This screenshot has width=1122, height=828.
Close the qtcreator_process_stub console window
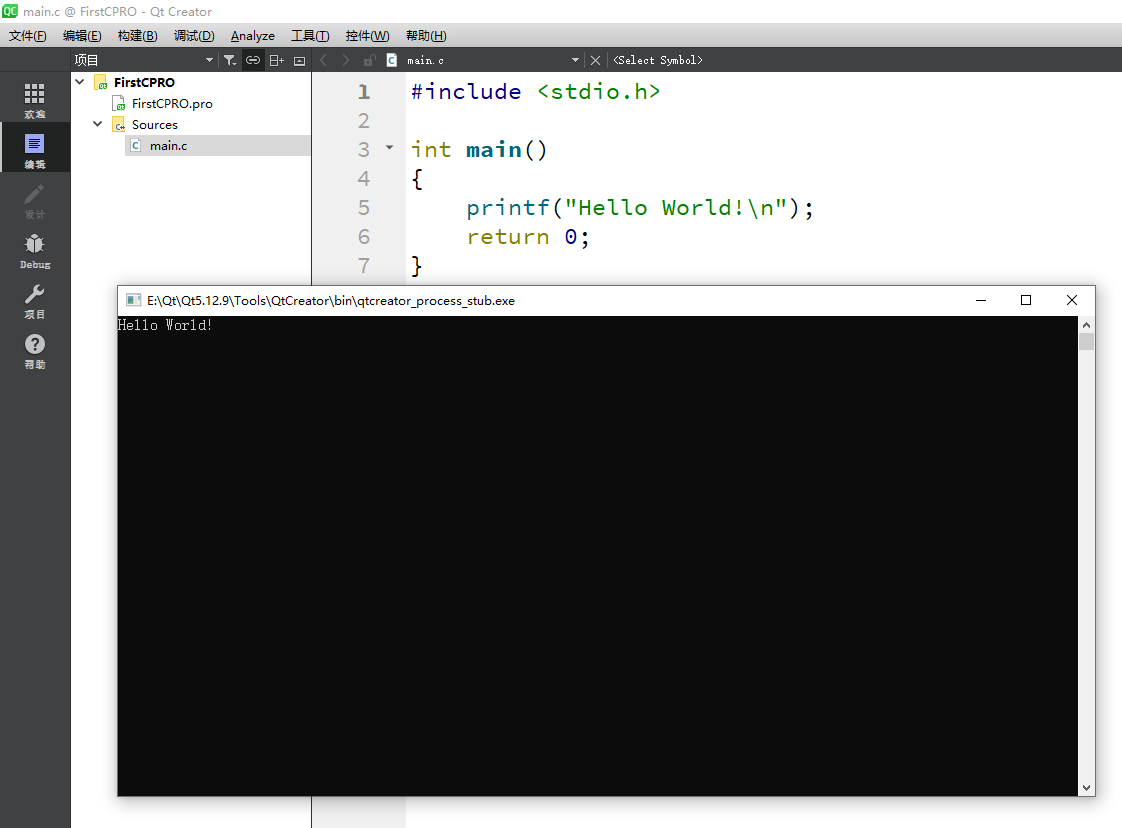(x=1071, y=301)
